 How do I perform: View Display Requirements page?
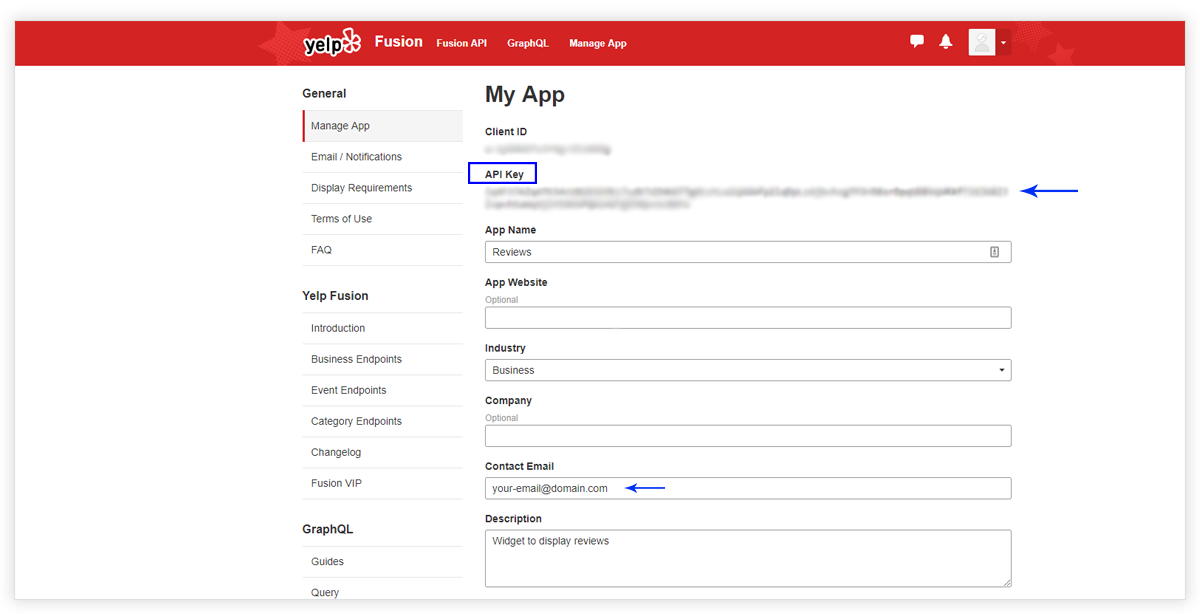(x=361, y=188)
